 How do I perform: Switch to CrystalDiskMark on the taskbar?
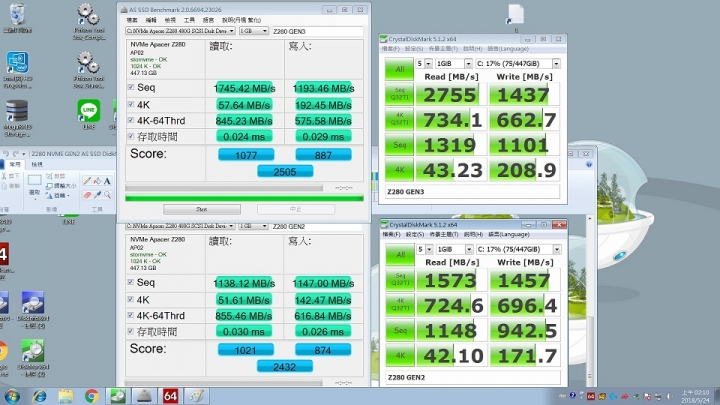coord(118,396)
